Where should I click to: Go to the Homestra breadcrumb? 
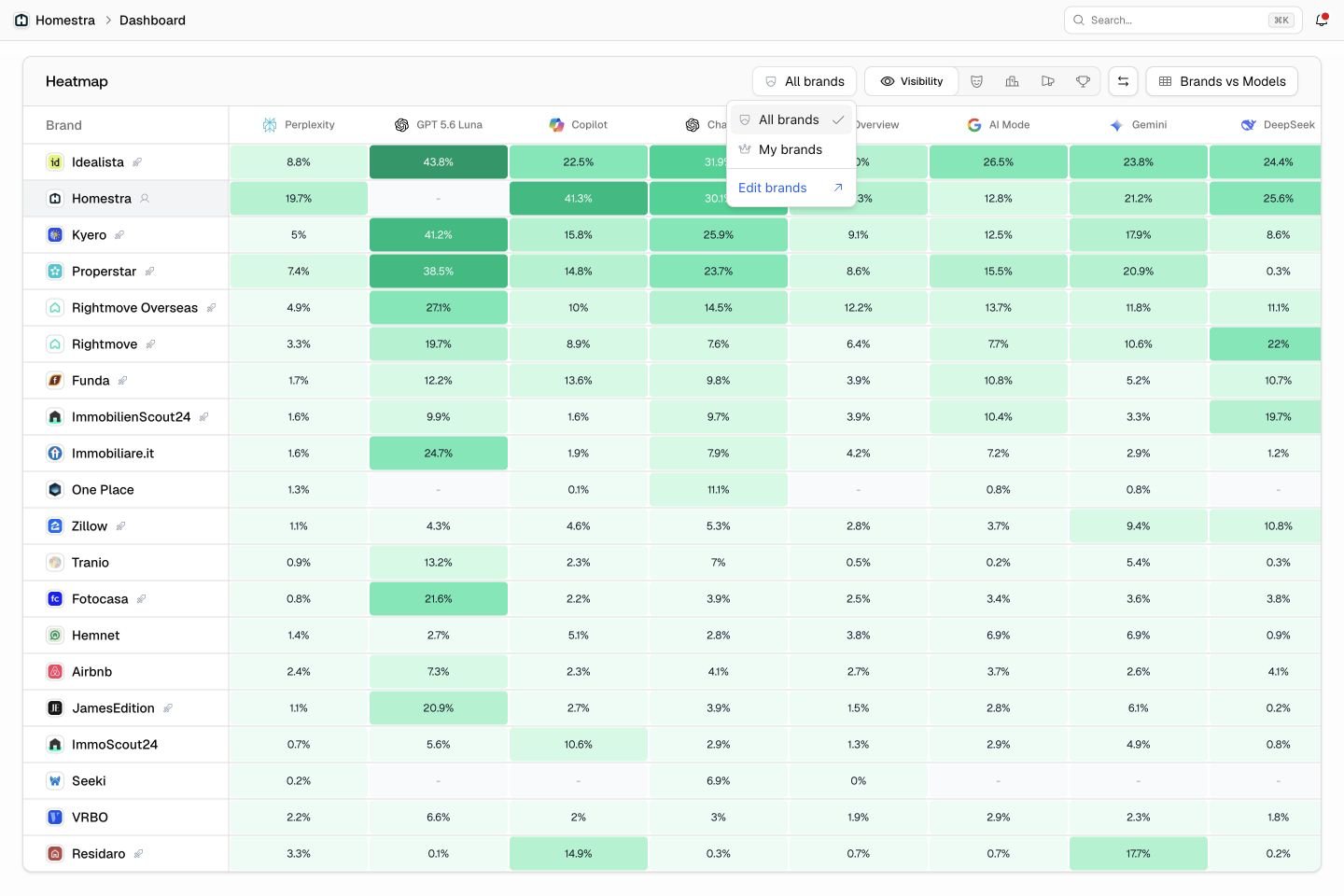[x=54, y=21]
